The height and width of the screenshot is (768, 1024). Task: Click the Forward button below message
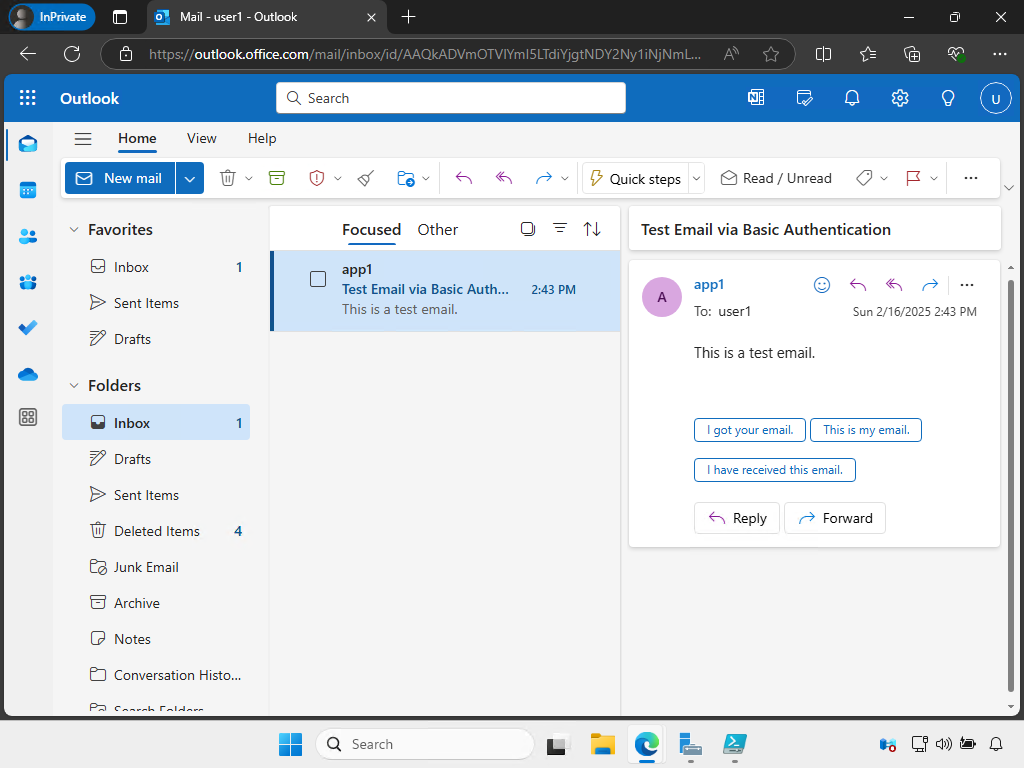[x=835, y=518]
